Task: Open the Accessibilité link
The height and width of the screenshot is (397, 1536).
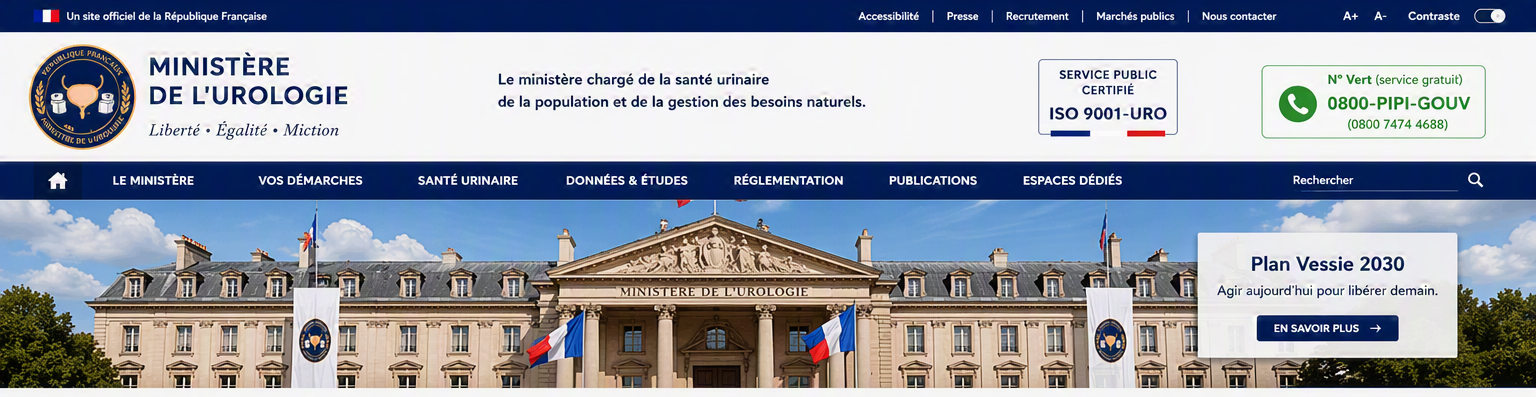Action: pyautogui.click(x=888, y=16)
